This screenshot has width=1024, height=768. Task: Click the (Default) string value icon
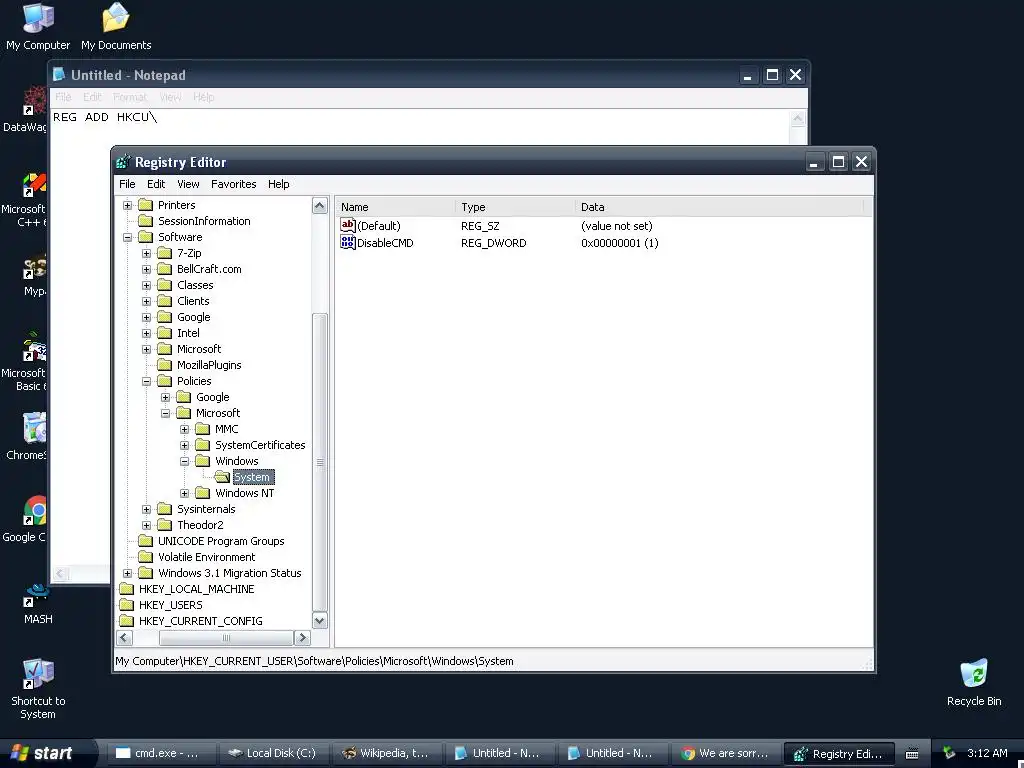pyautogui.click(x=347, y=225)
